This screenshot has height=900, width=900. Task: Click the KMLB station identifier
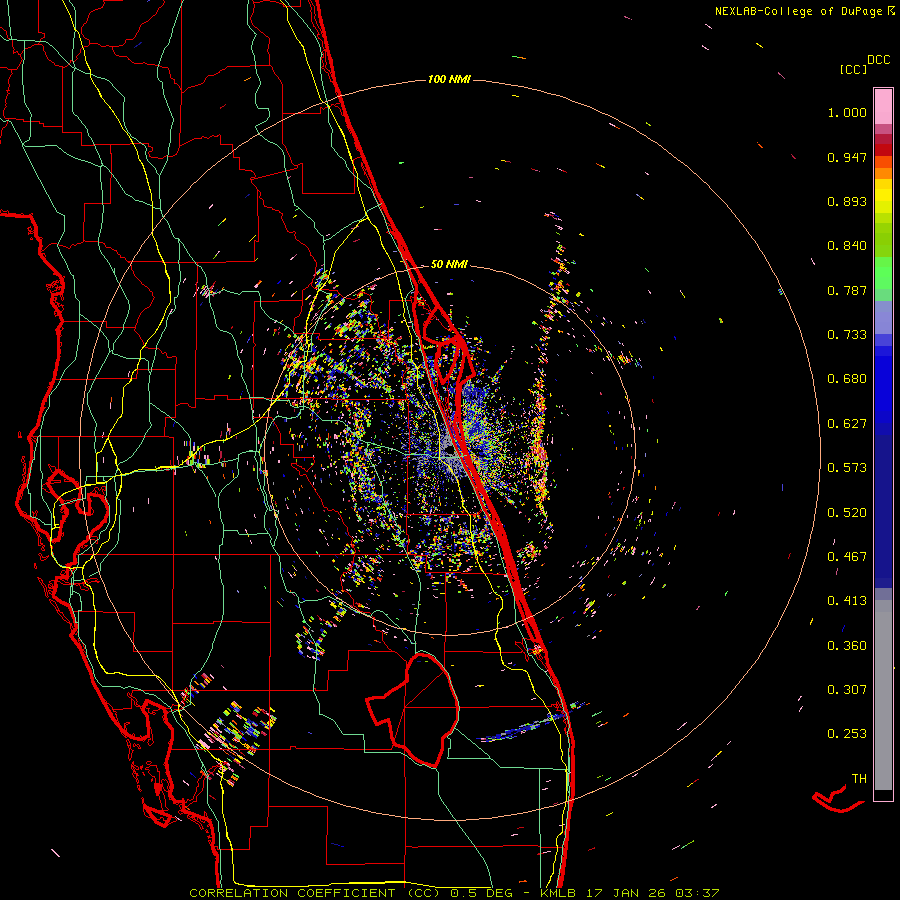pyautogui.click(x=560, y=893)
